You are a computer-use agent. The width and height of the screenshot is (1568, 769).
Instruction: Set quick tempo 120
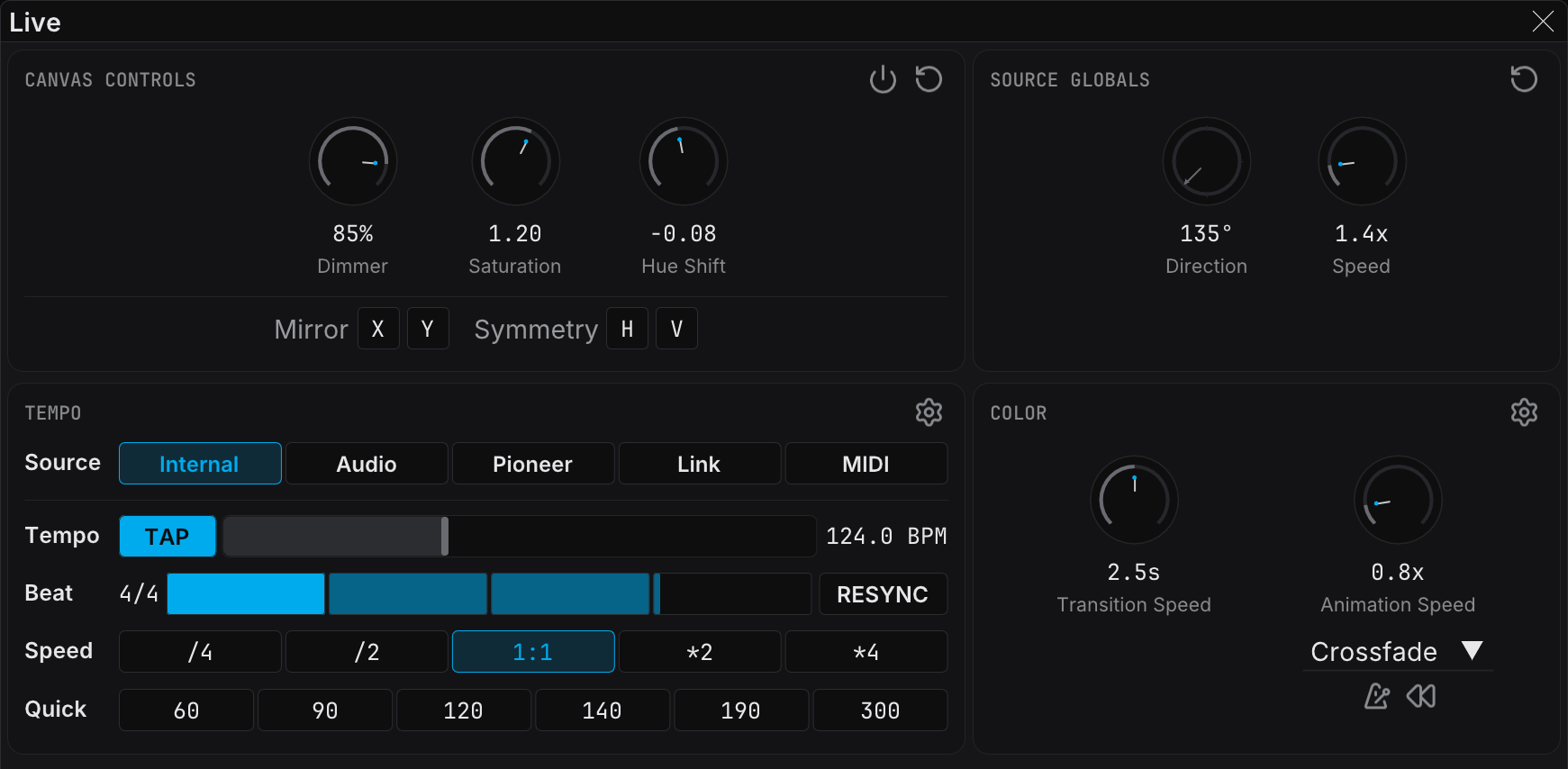pyautogui.click(x=464, y=710)
